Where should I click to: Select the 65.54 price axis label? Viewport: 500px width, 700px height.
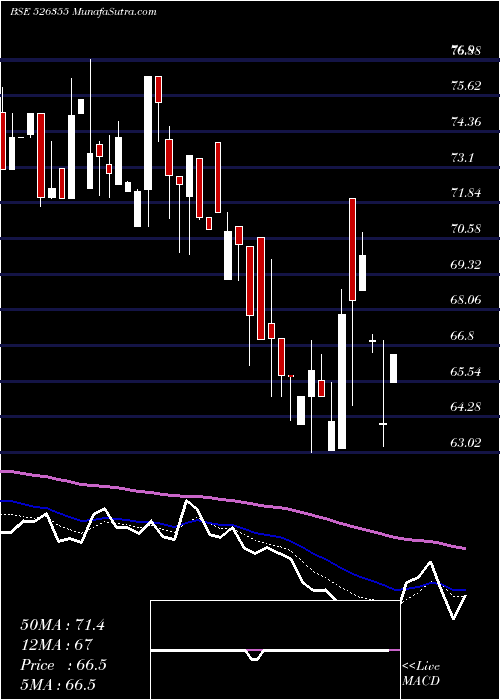466,371
